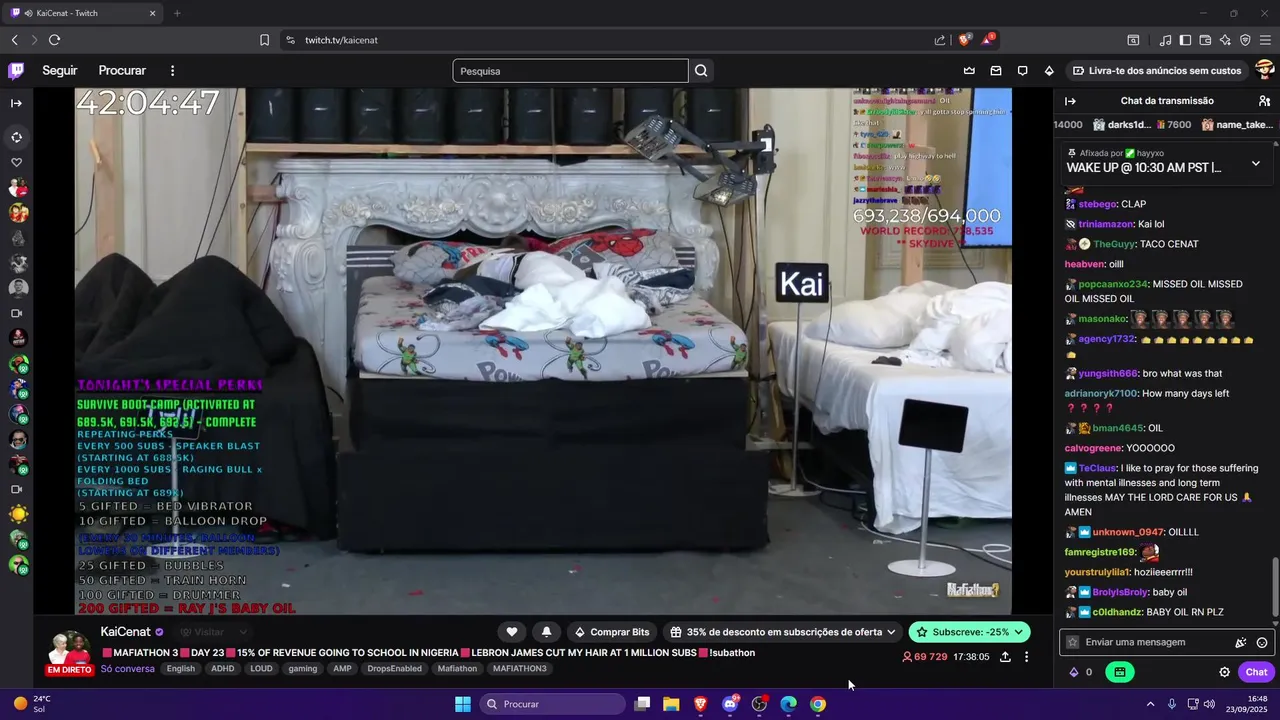Open the Windows Start button
The height and width of the screenshot is (720, 1280).
[x=463, y=704]
